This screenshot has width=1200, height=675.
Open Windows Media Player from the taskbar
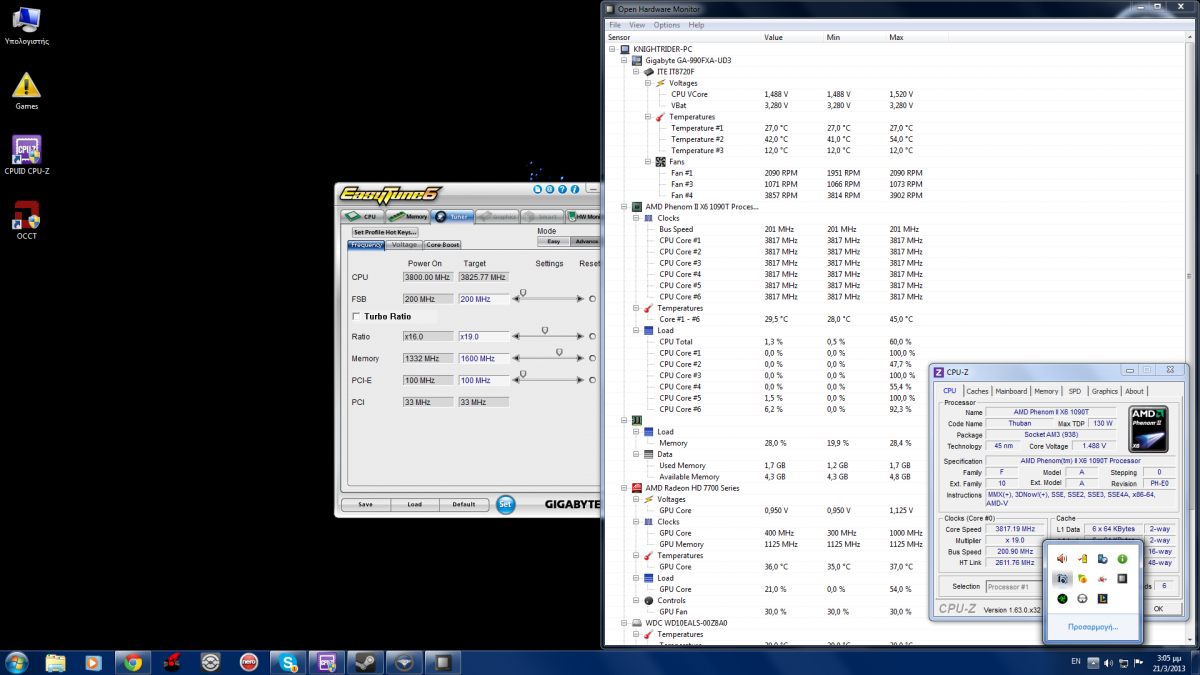pyautogui.click(x=93, y=662)
